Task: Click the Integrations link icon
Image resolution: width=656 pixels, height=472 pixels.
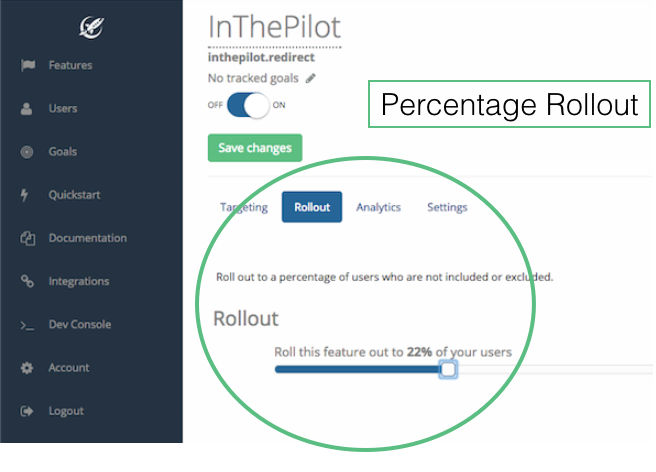Action: pyautogui.click(x=27, y=282)
